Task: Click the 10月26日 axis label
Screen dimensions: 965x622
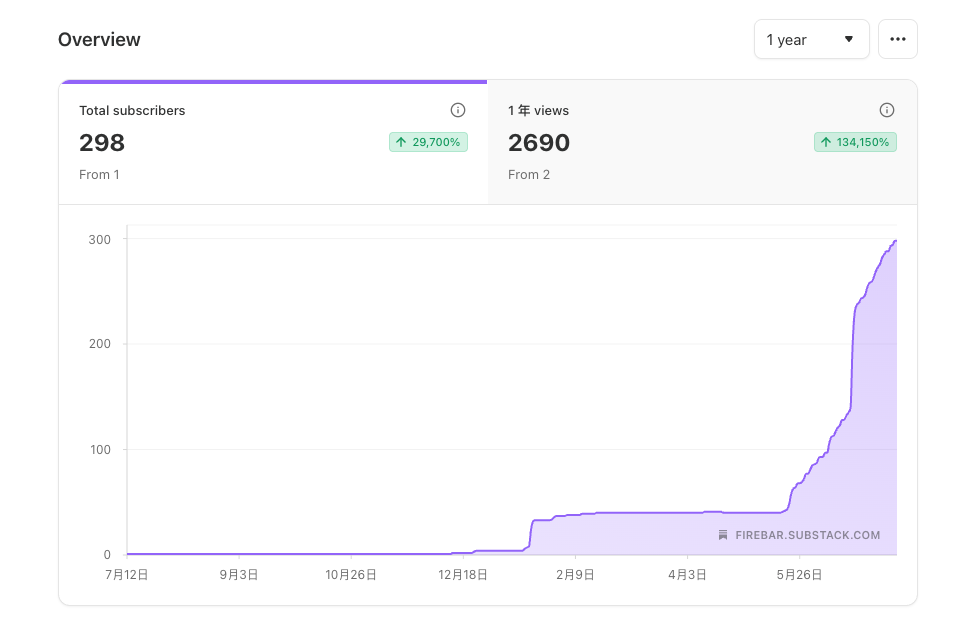Action: (x=351, y=575)
